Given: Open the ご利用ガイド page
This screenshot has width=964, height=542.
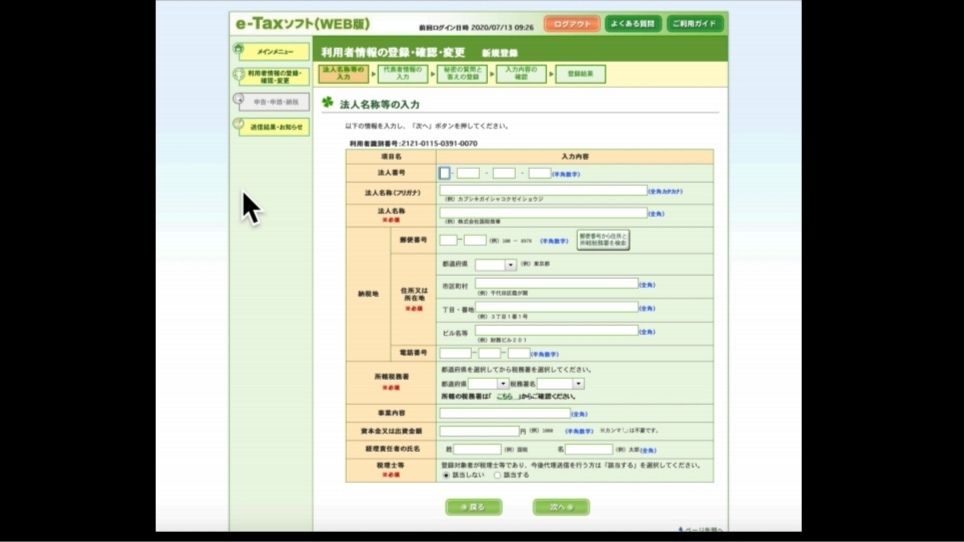Looking at the screenshot, I should 693,24.
